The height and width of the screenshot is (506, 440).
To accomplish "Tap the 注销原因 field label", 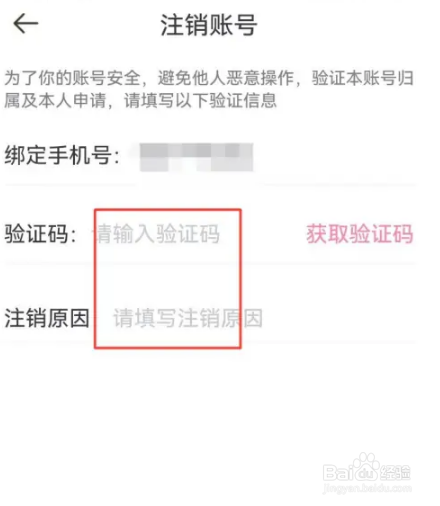I will (x=47, y=318).
